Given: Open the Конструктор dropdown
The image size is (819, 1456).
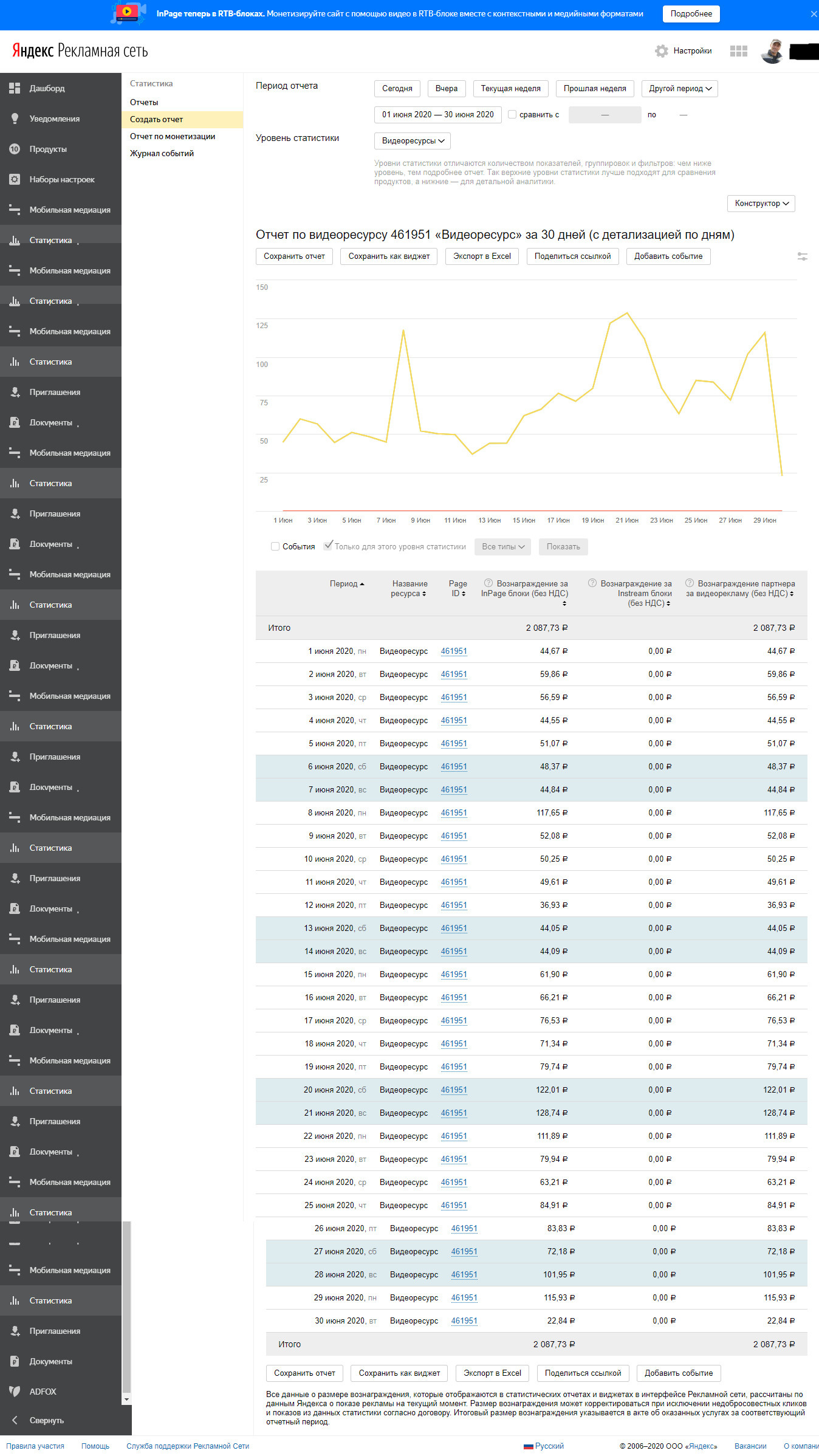Looking at the screenshot, I should [x=761, y=204].
